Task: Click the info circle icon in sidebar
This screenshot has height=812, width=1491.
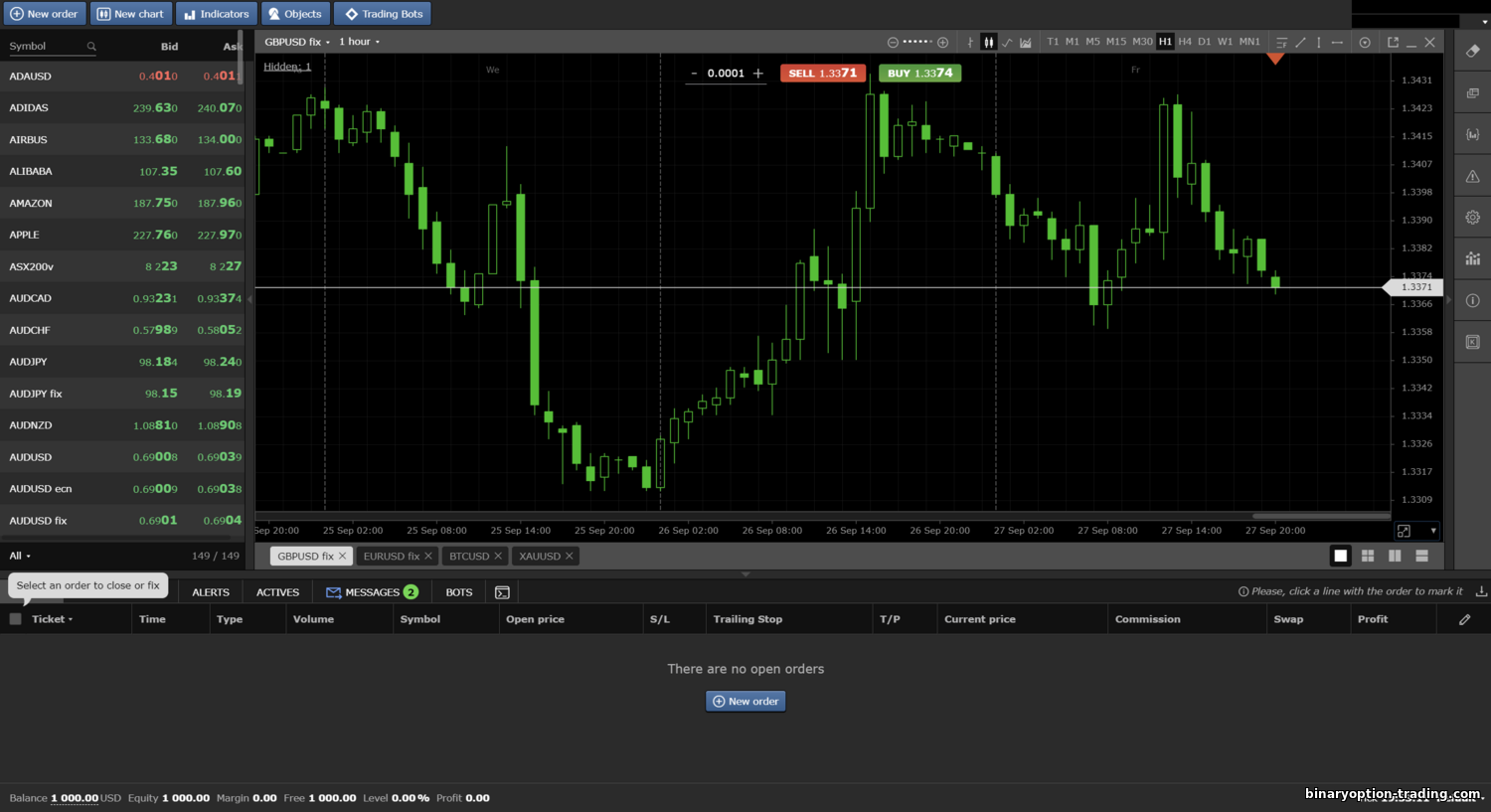Action: click(x=1472, y=300)
